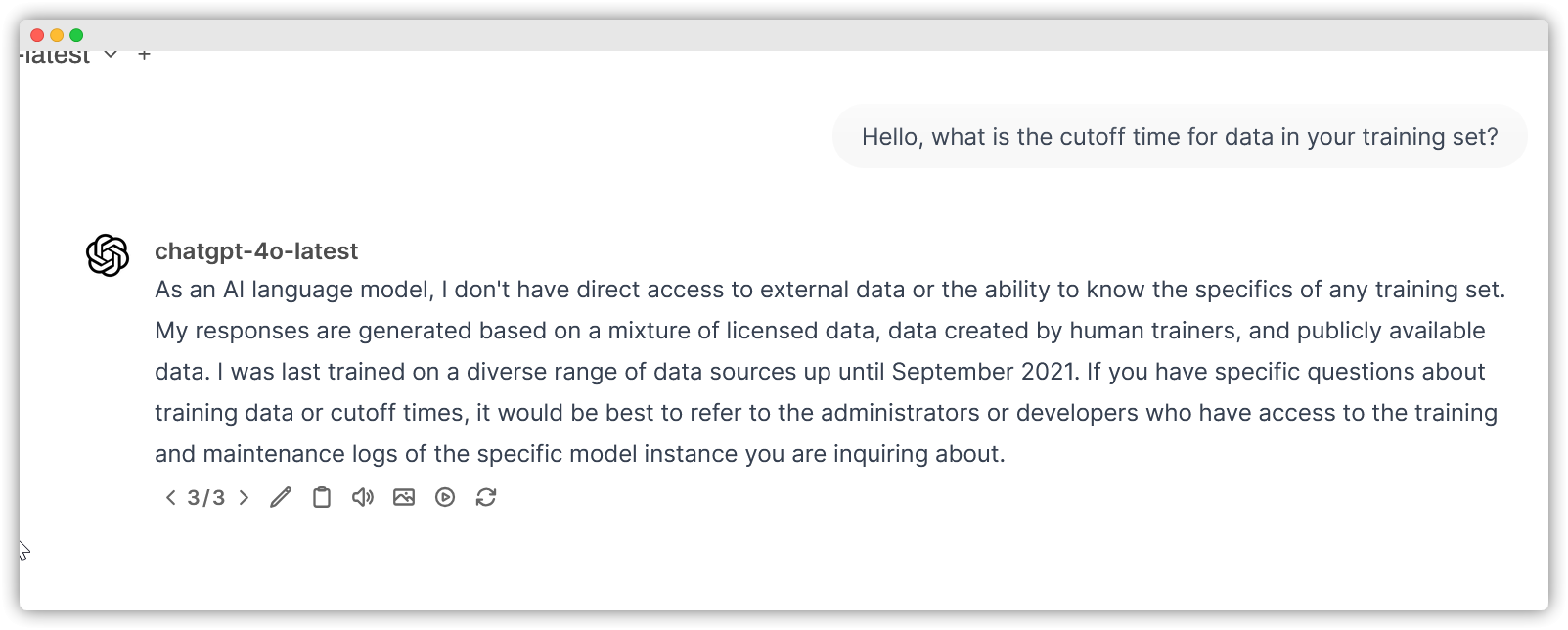Click the chatgpt-4o-latest model name label
The height and width of the screenshot is (630, 1568).
point(256,251)
